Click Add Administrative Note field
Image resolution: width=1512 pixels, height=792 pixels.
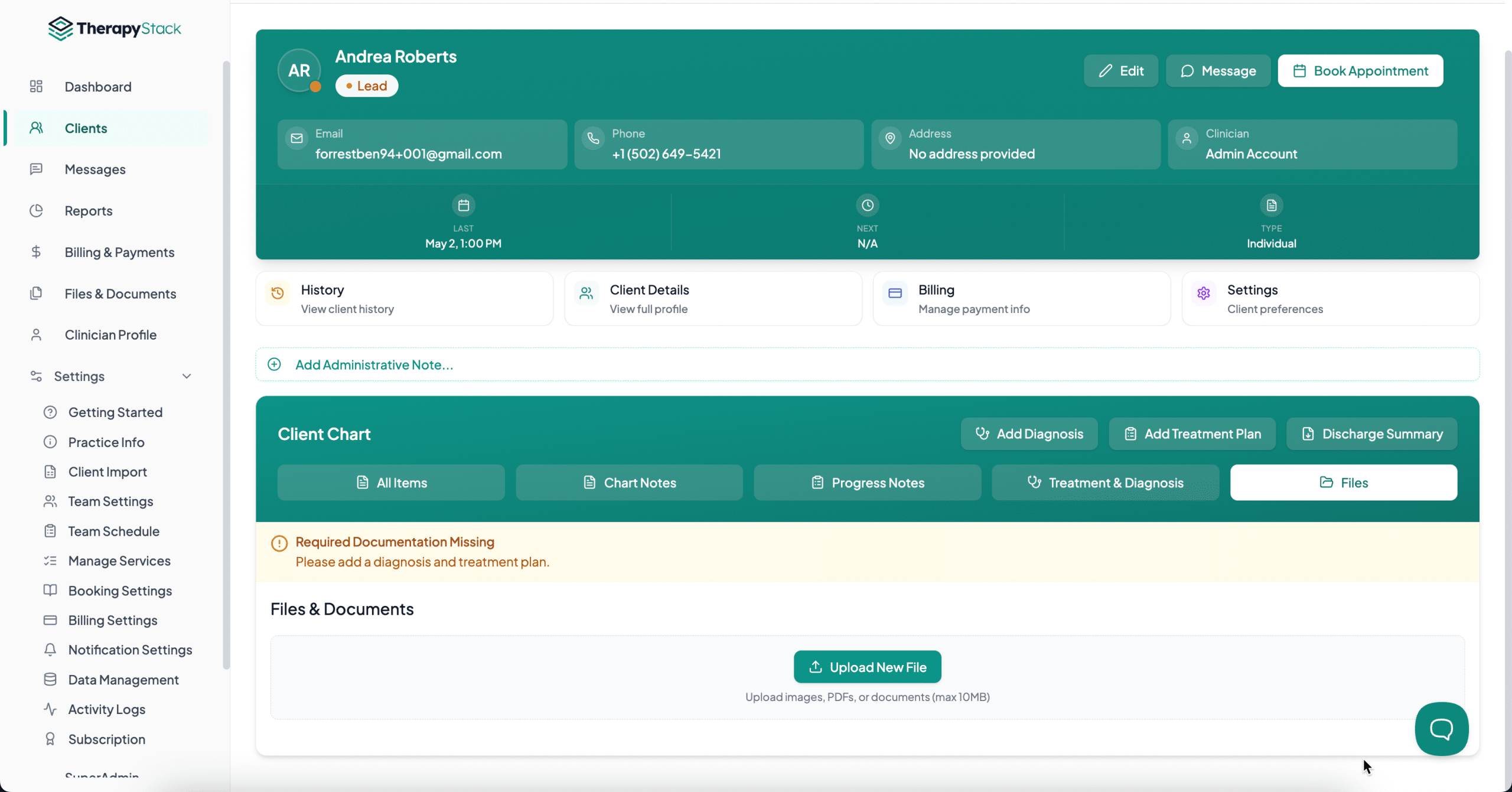pyautogui.click(x=867, y=364)
